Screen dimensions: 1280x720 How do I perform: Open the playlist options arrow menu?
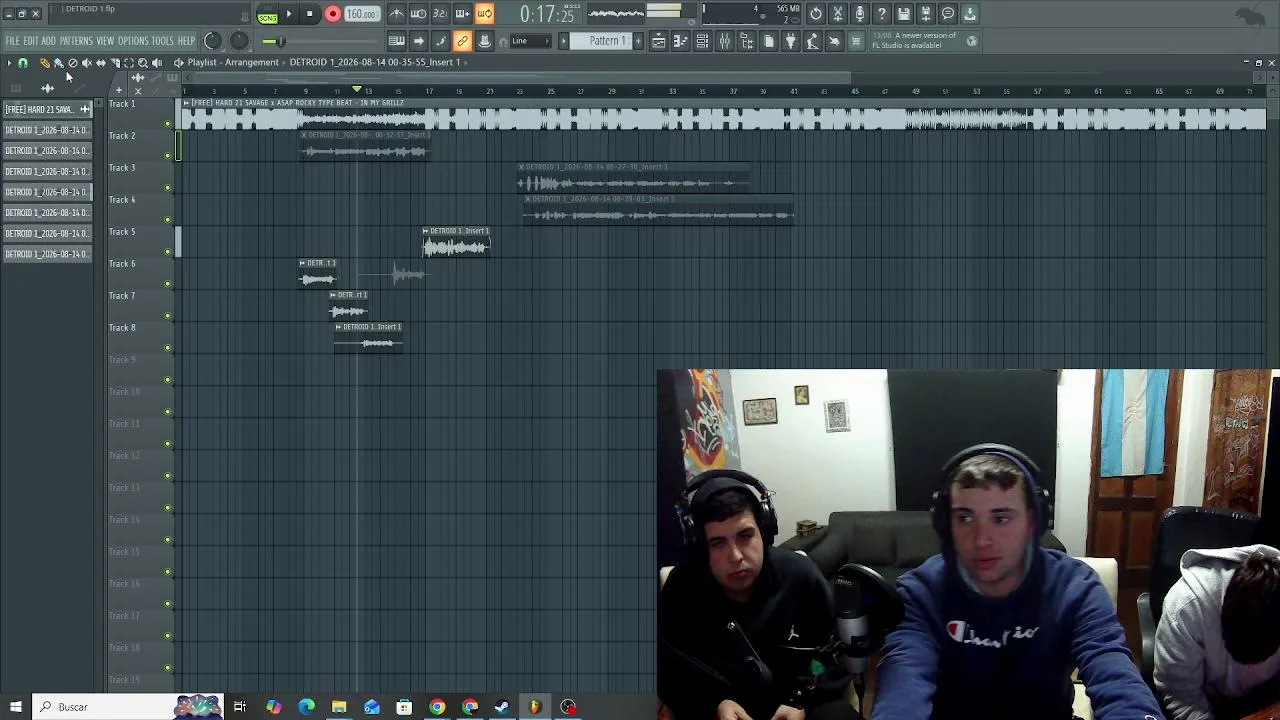[9, 63]
